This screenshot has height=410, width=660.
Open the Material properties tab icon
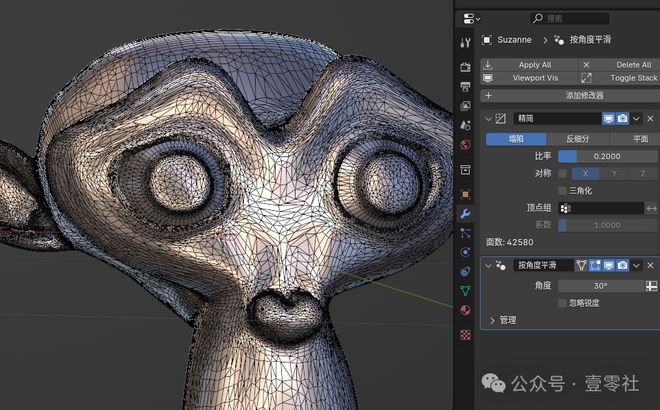pyautogui.click(x=465, y=310)
